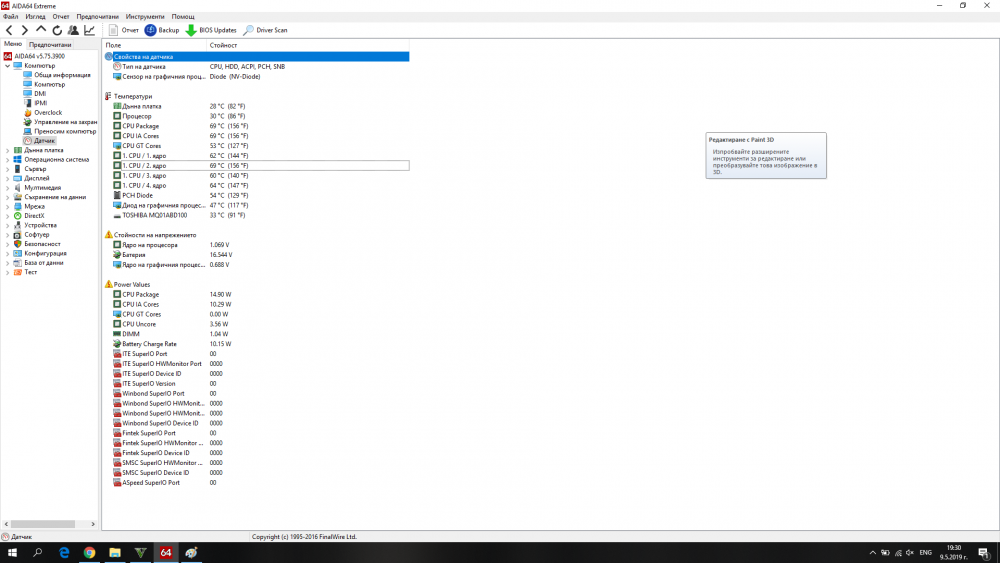Launch Driver Scan

point(265,30)
